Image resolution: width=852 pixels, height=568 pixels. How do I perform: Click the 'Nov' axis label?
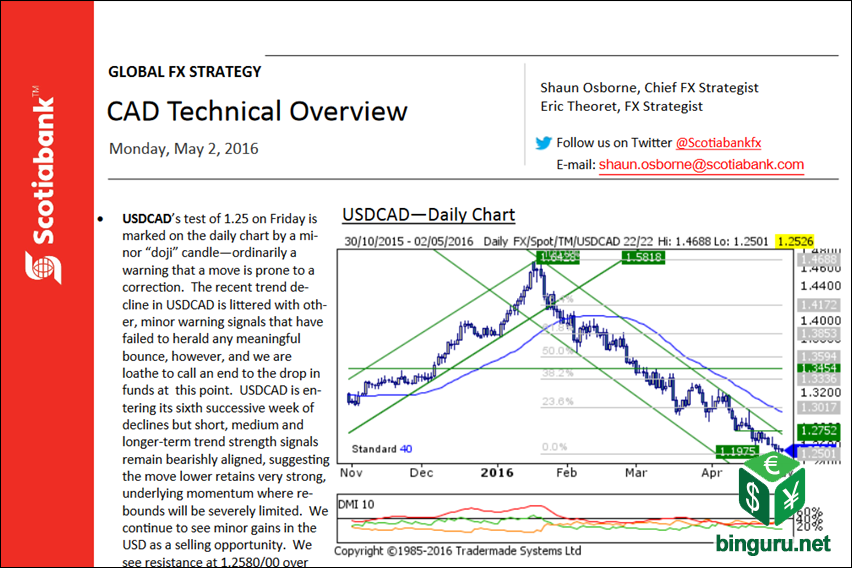coord(351,472)
